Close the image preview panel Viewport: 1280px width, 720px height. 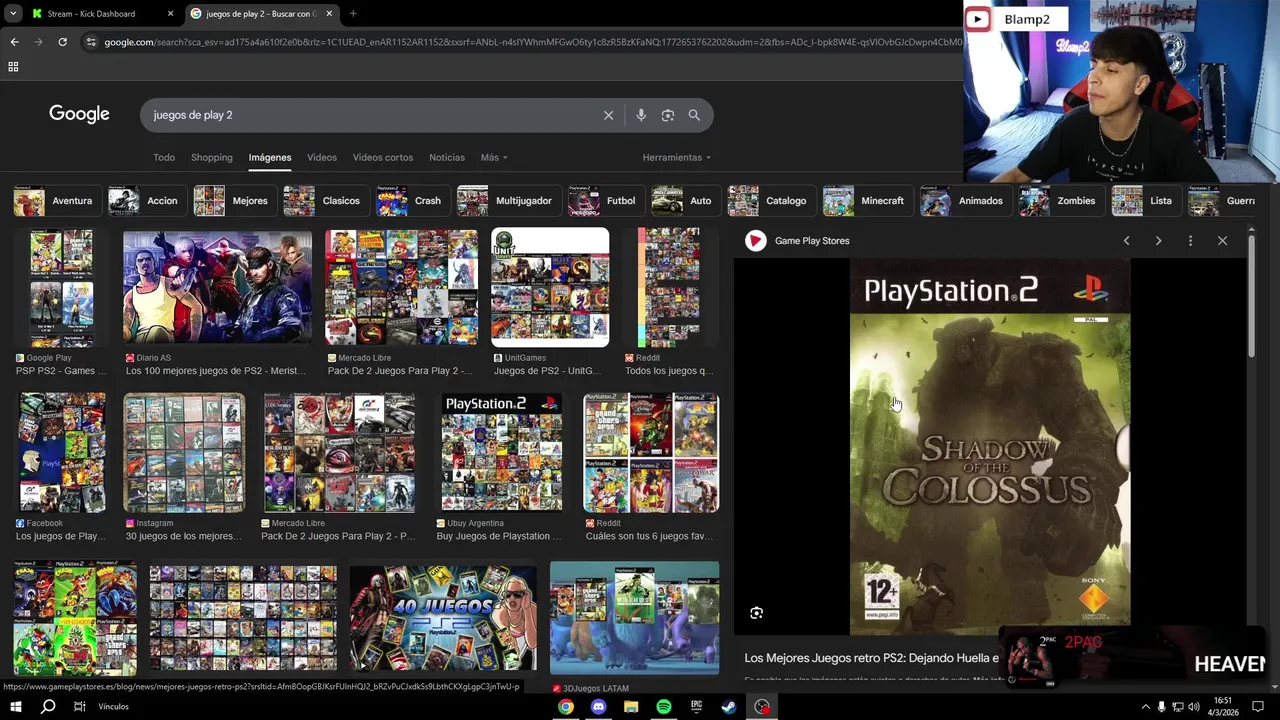[x=1222, y=241]
